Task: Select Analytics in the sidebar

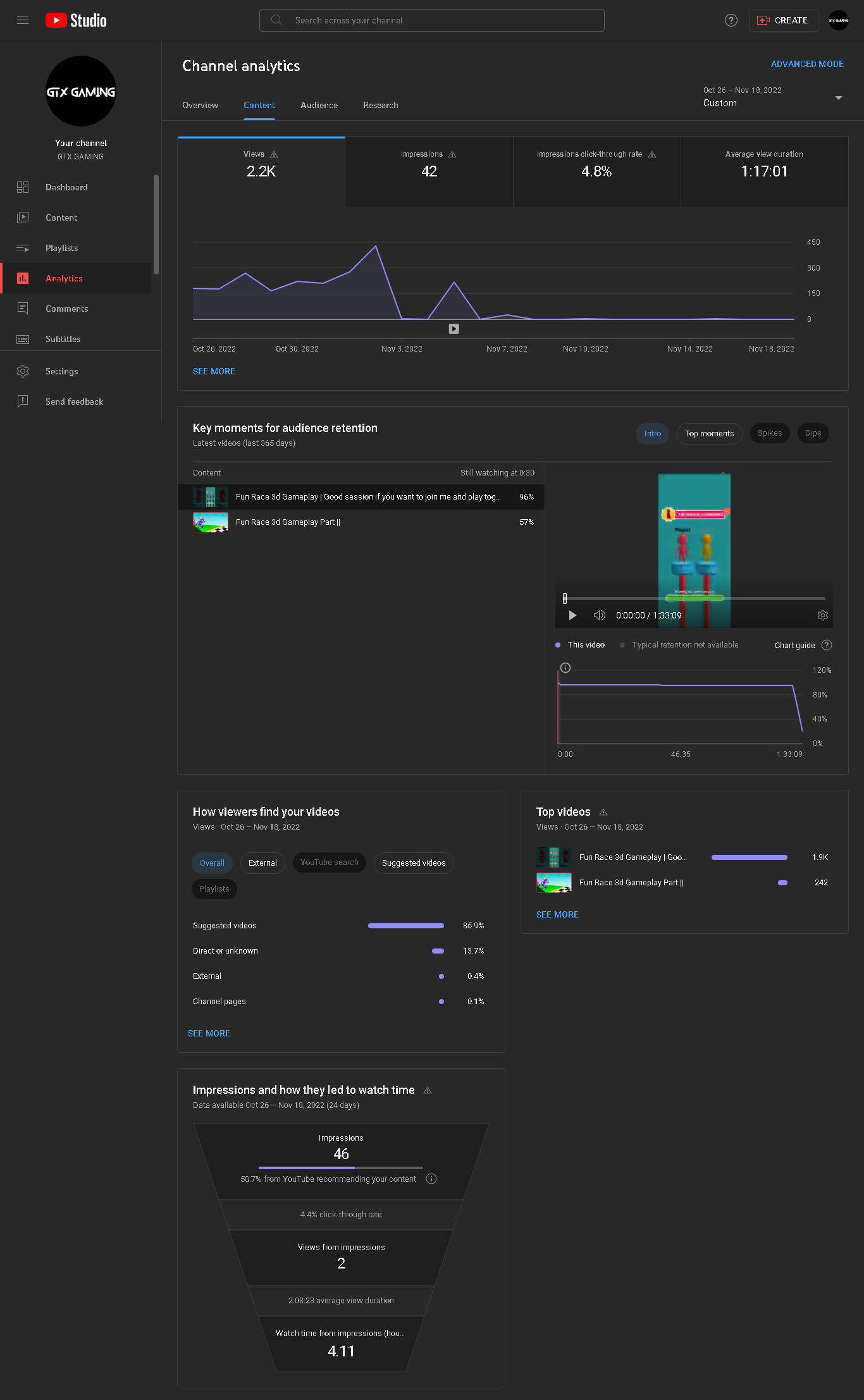Action: coord(76,278)
